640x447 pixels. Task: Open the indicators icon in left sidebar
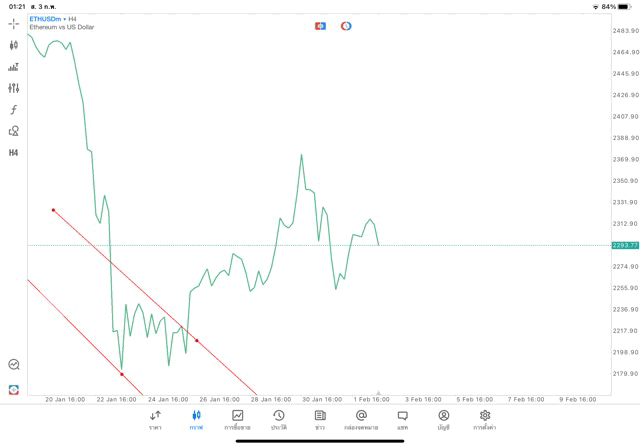pos(14,67)
